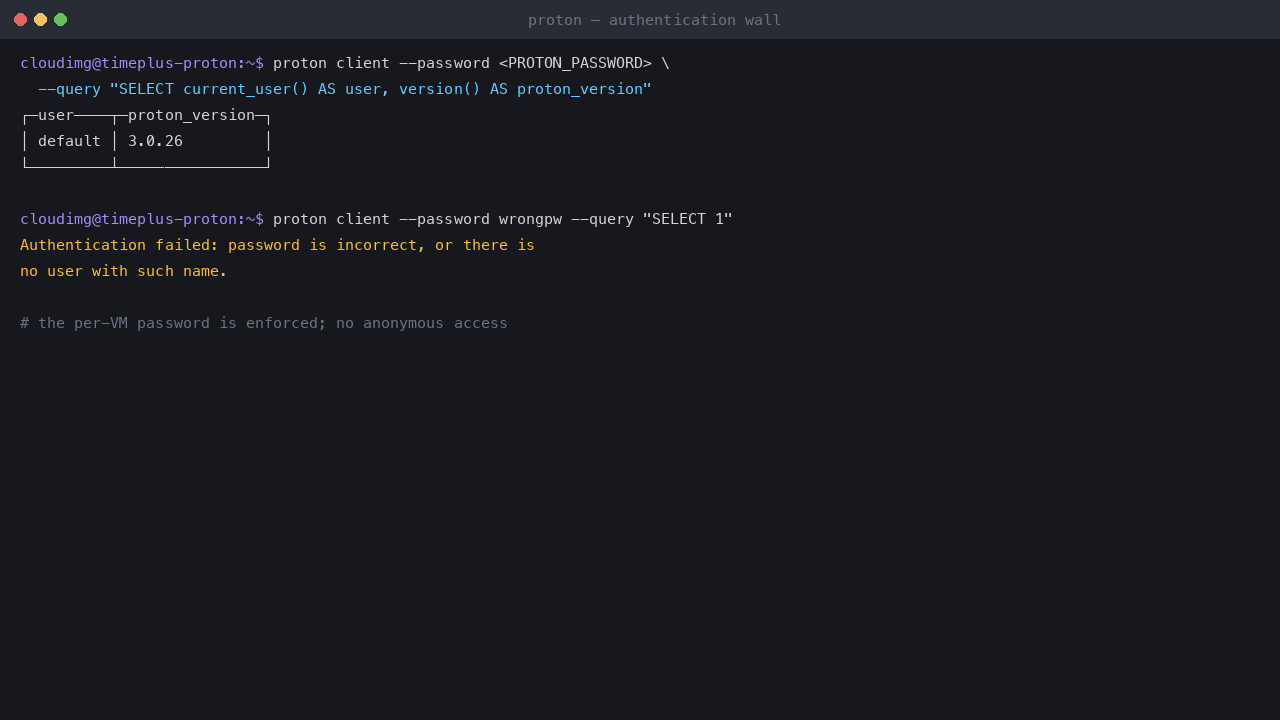Click the gray comment about per-VM password
Screen dimensions: 1280x720
tap(264, 323)
